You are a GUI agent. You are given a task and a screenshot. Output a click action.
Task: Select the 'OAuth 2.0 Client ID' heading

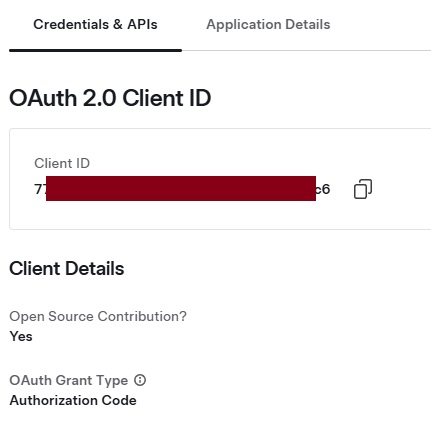[x=110, y=98]
